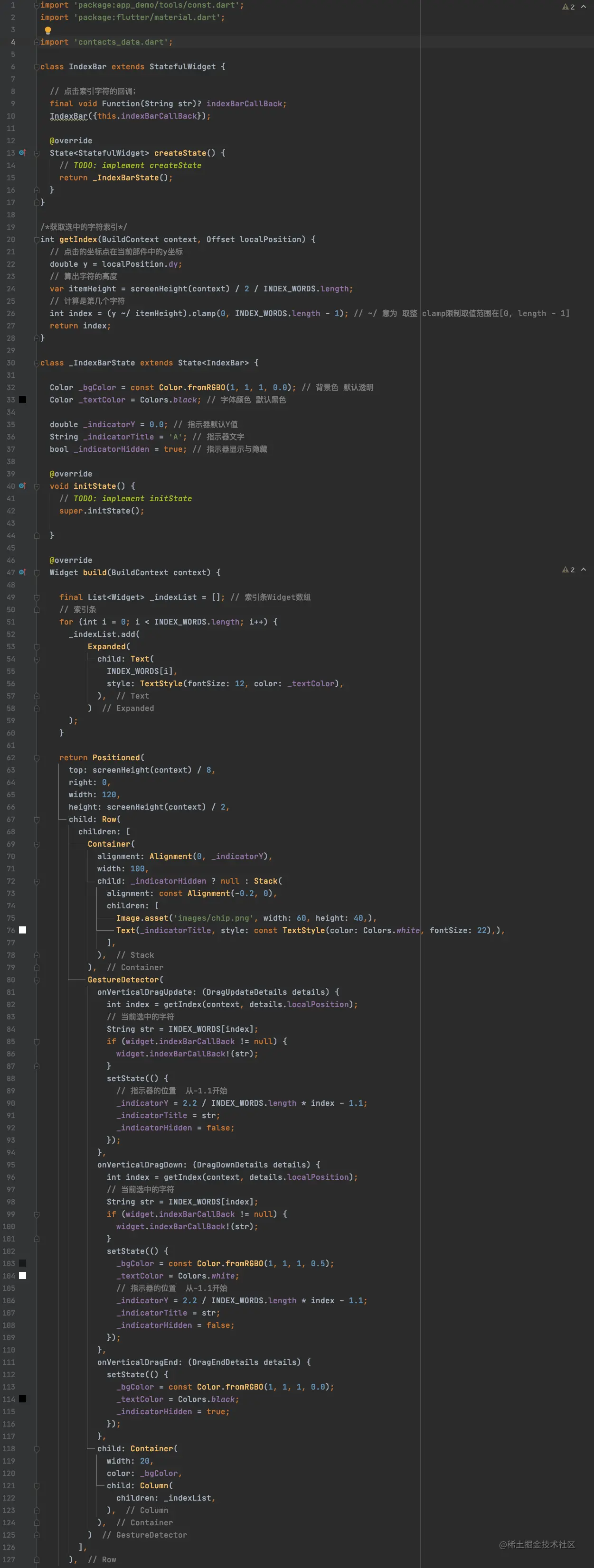Viewport: 594px width, 1568px height.
Task: Click up arrow next to top warning count
Action: tap(584, 7)
